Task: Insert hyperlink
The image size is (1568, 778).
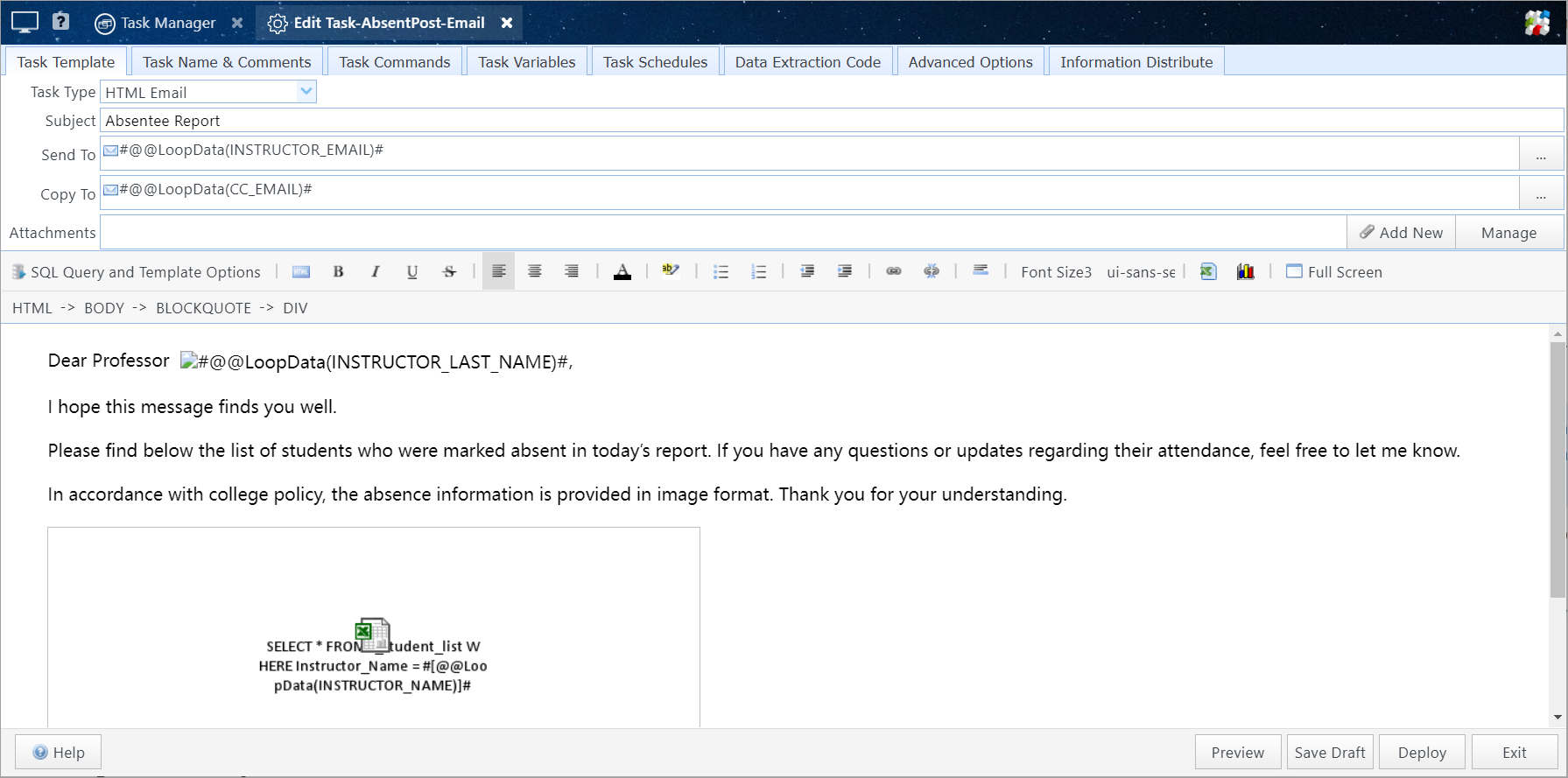Action: (894, 272)
